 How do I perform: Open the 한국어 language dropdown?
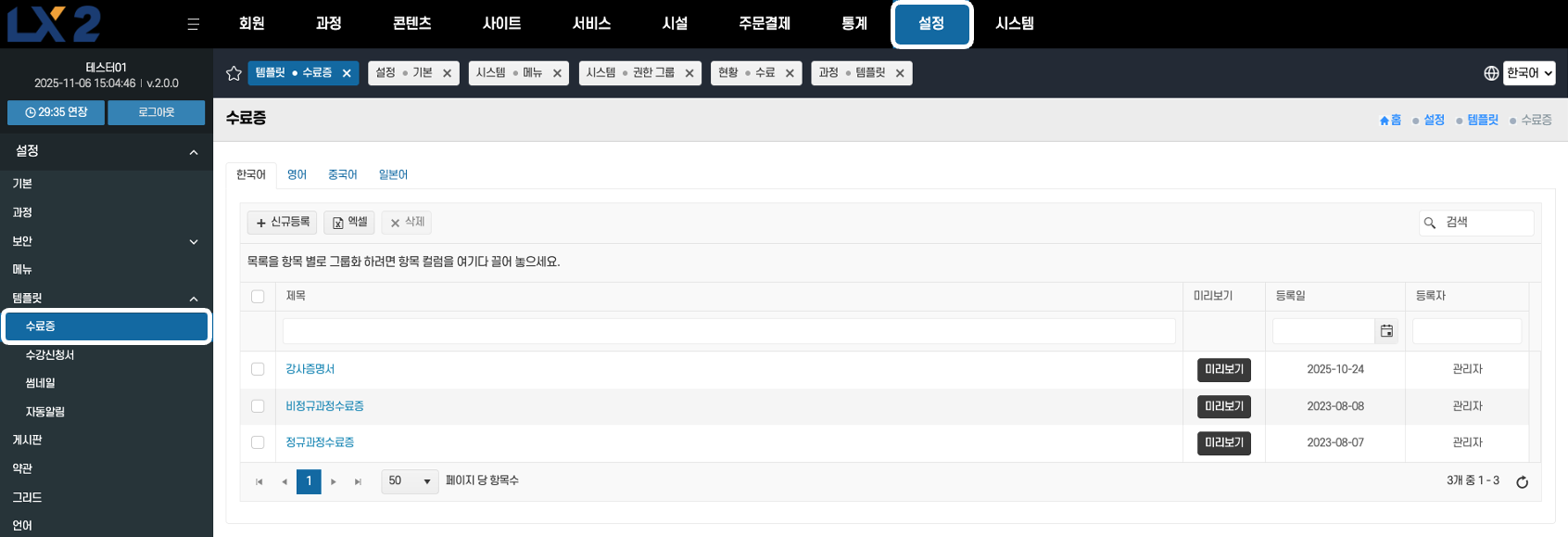coord(1528,73)
